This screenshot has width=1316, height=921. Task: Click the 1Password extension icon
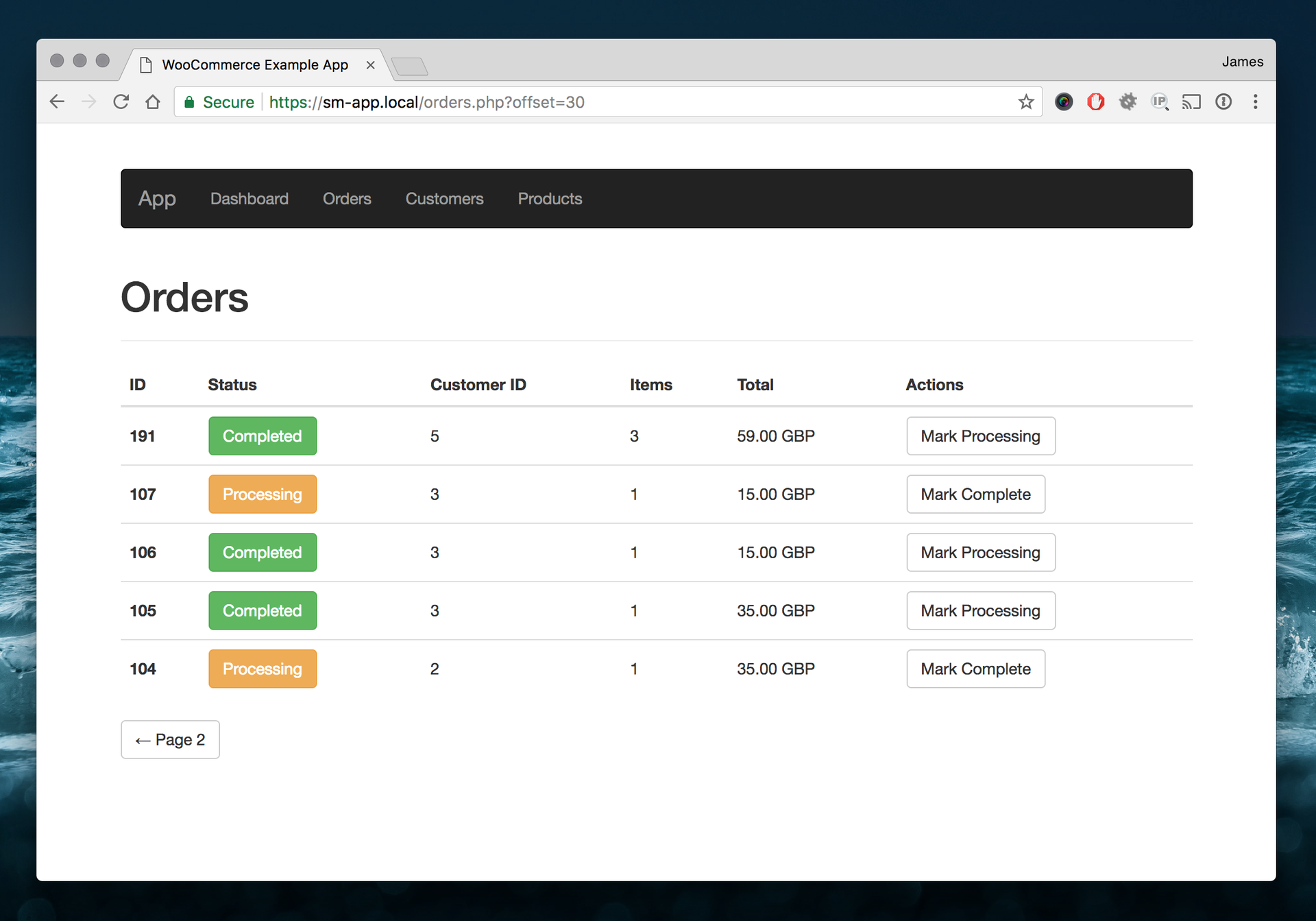[x=1224, y=101]
